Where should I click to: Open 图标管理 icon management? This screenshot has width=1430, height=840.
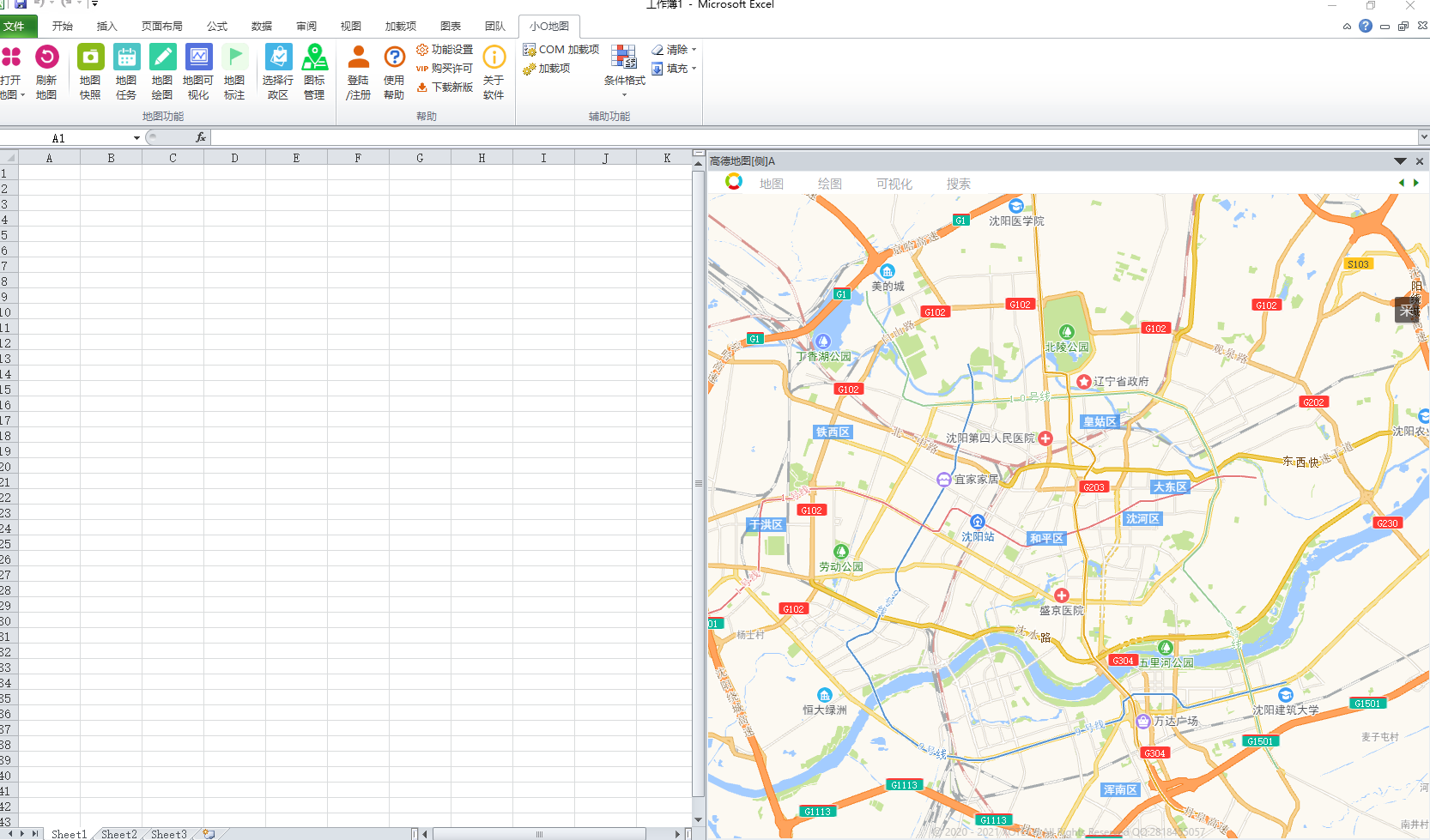(314, 72)
